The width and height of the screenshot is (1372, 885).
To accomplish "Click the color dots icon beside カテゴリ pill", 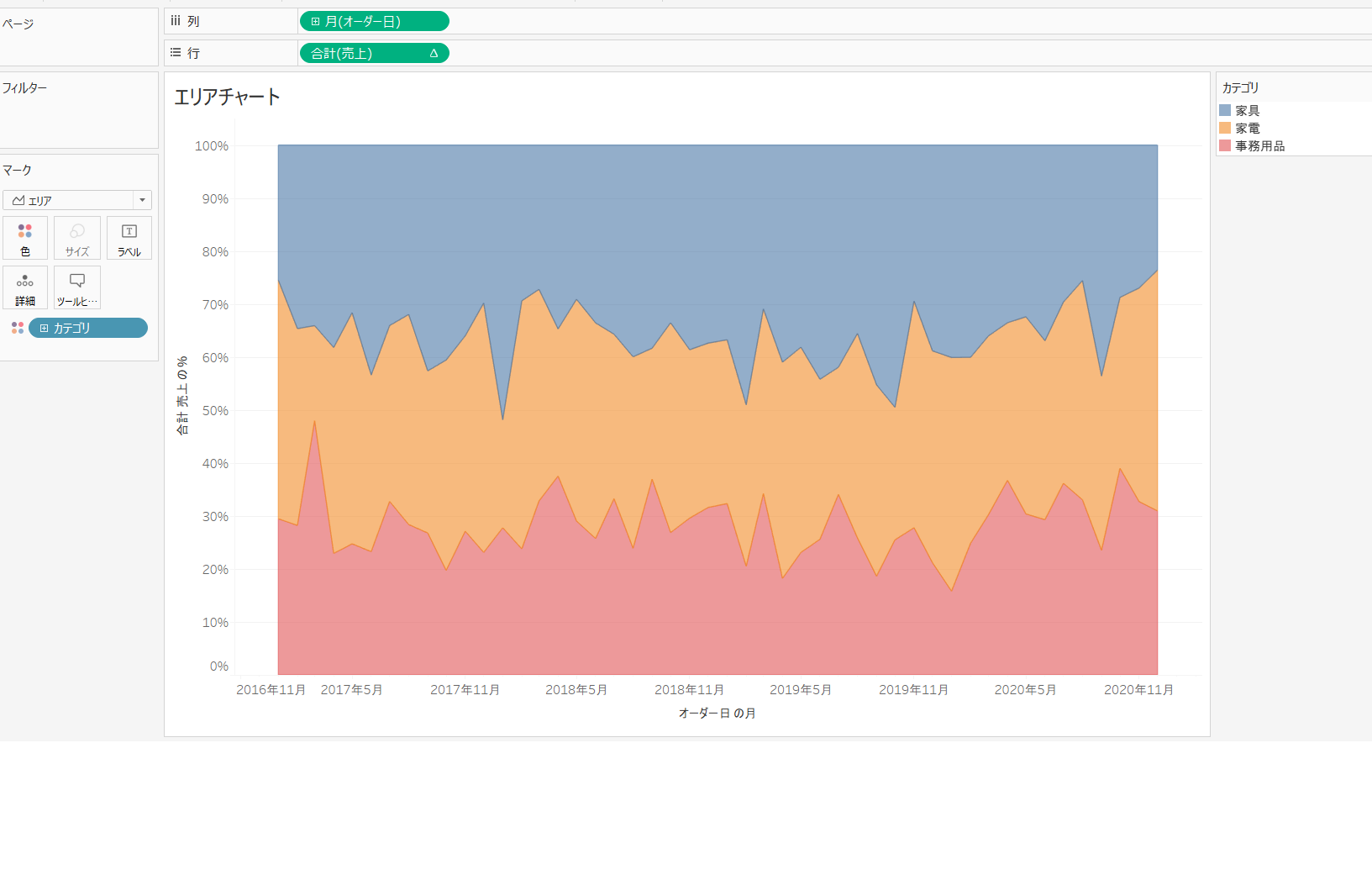I will click(18, 328).
